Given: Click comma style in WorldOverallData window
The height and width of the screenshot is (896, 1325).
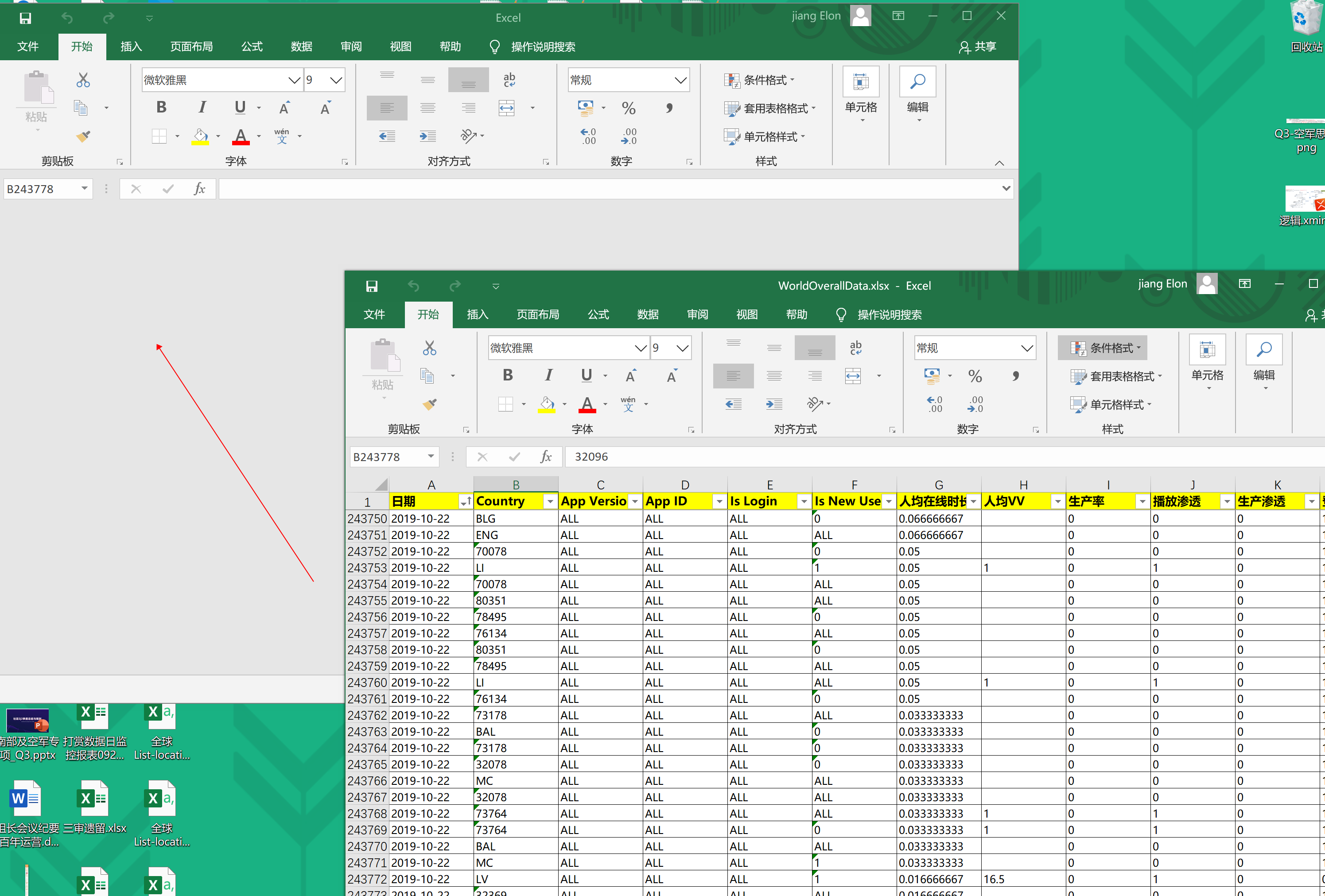Looking at the screenshot, I should (1015, 376).
